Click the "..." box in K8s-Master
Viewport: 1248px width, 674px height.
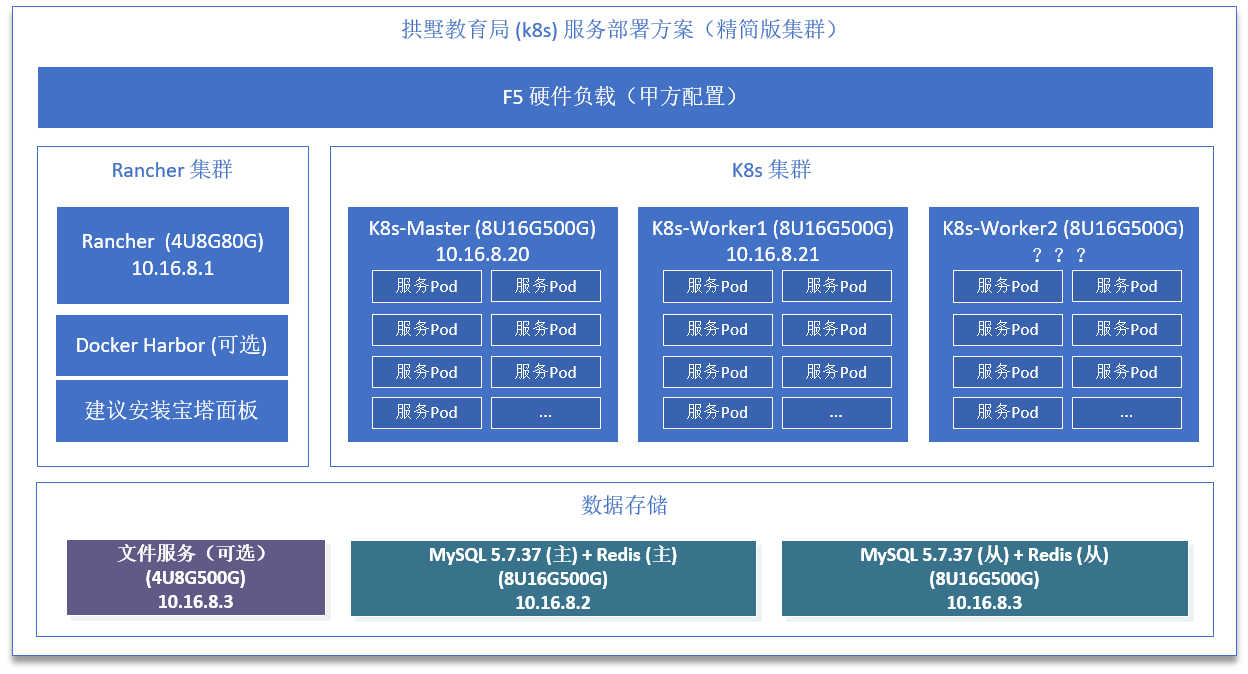pyautogui.click(x=545, y=413)
